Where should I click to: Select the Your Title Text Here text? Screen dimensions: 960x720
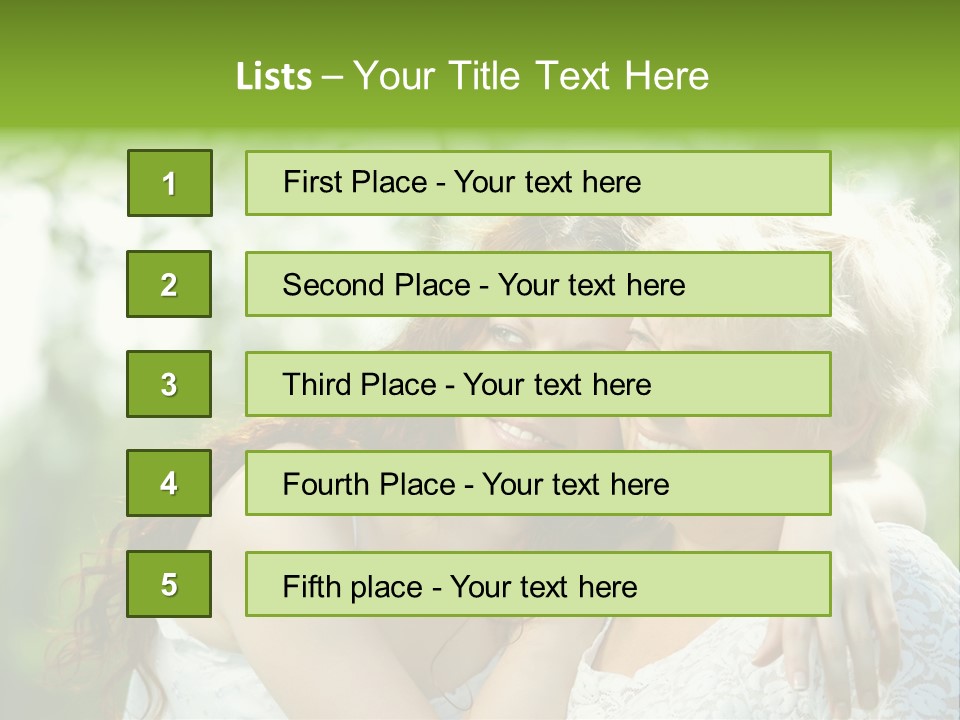click(531, 76)
